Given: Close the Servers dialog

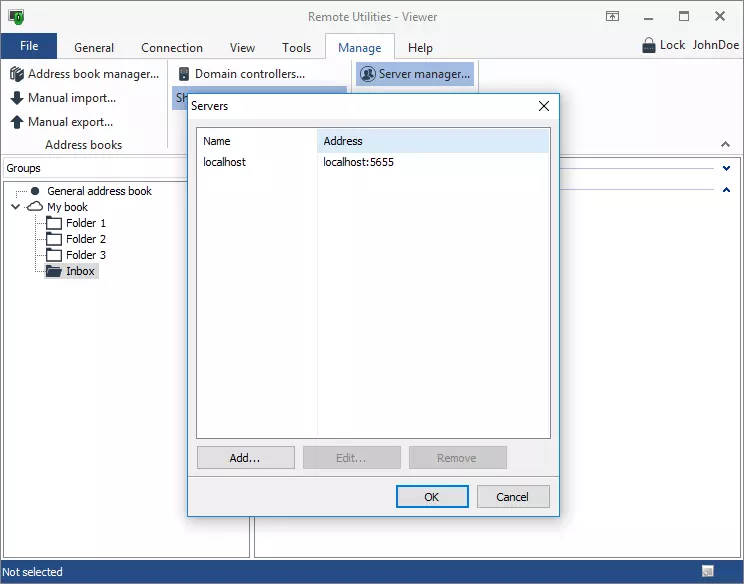Looking at the screenshot, I should 544,106.
